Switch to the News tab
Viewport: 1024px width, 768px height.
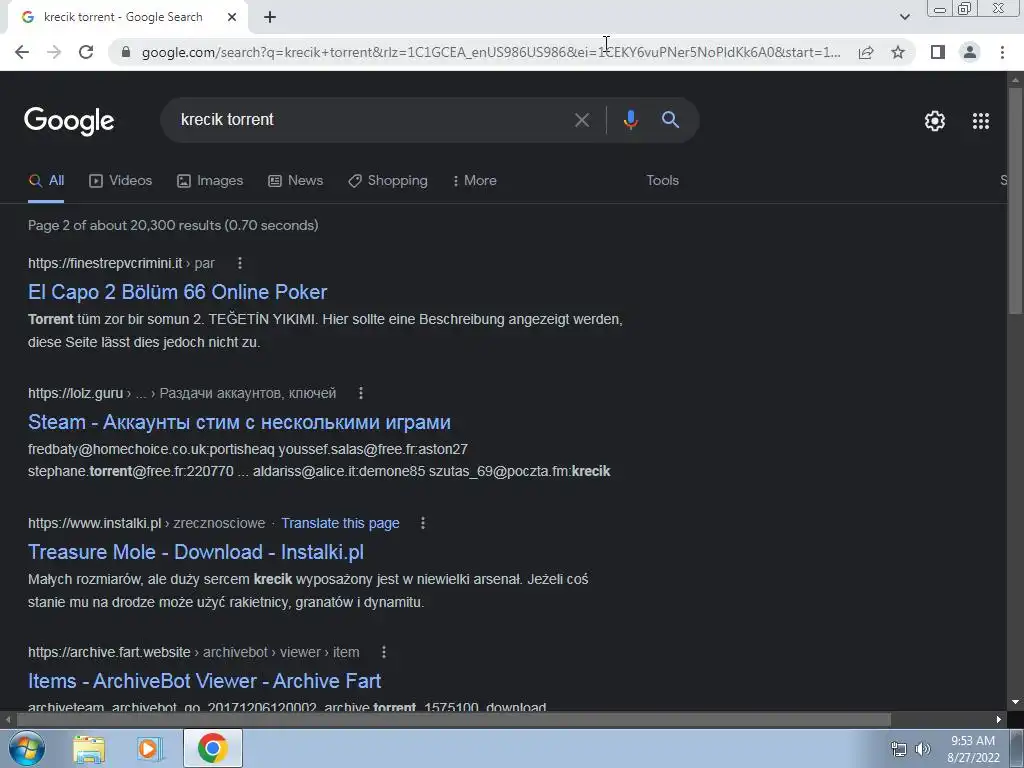pos(296,181)
